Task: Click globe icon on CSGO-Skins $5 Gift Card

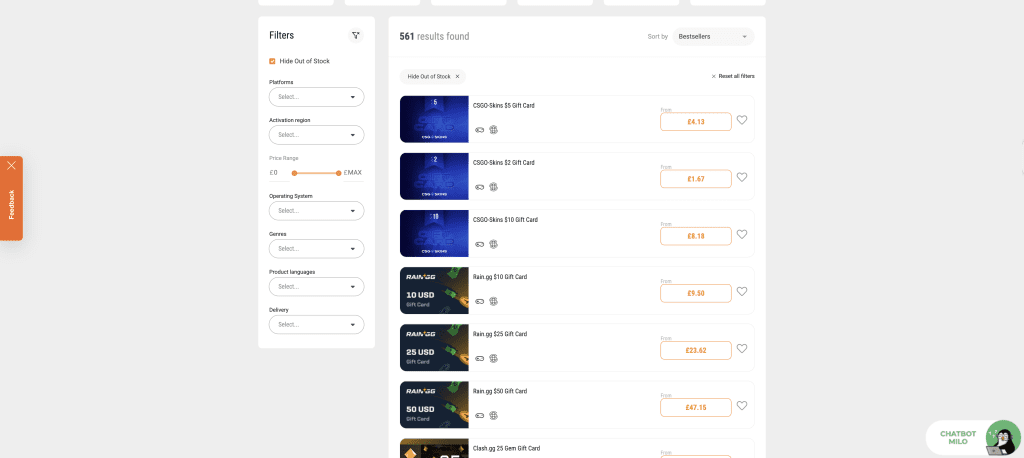Action: click(x=494, y=130)
